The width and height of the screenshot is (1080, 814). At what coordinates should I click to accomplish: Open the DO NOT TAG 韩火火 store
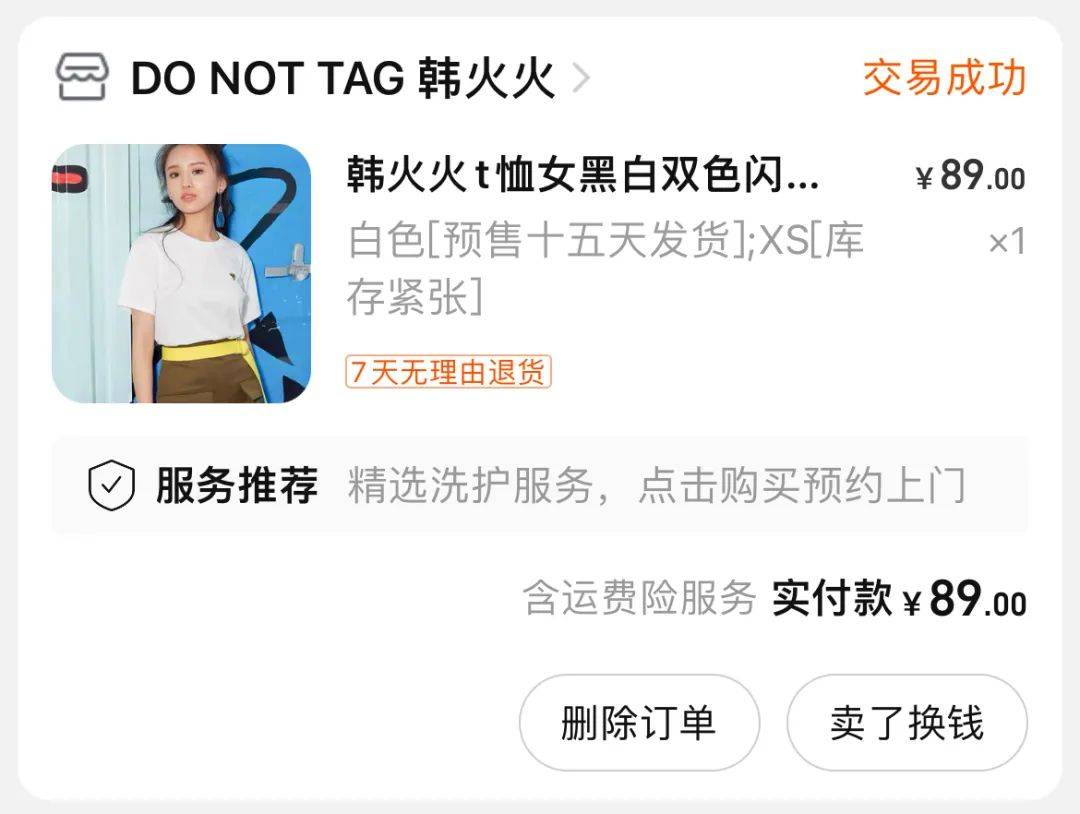click(342, 79)
